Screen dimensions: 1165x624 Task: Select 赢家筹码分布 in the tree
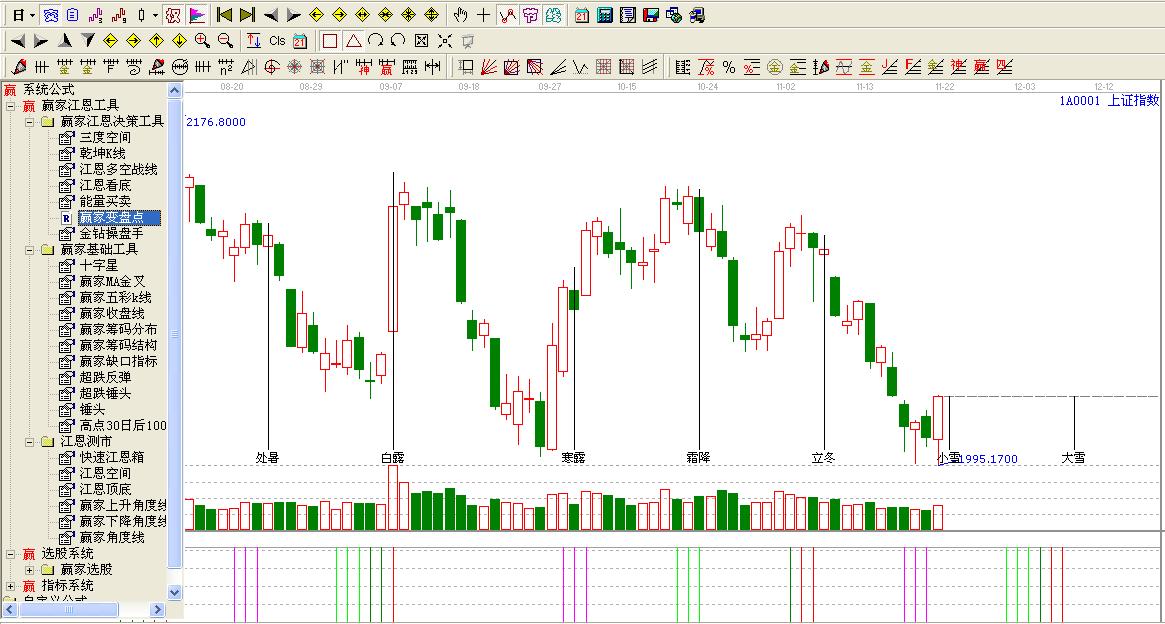pyautogui.click(x=118, y=329)
